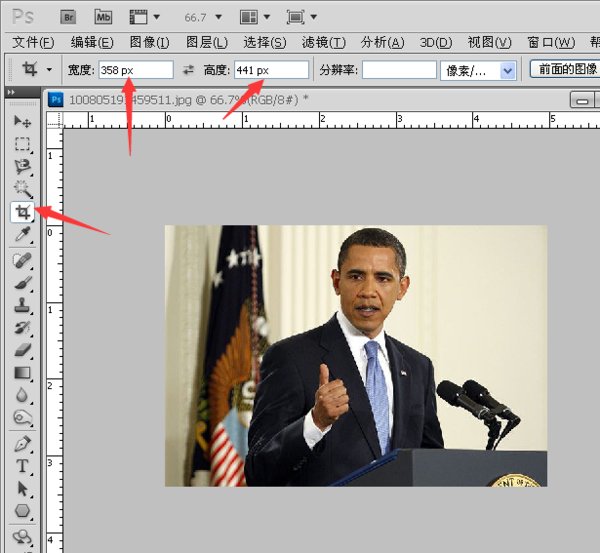600x553 pixels.
Task: Open Mini Bridge via the Mb icon
Action: [103, 17]
